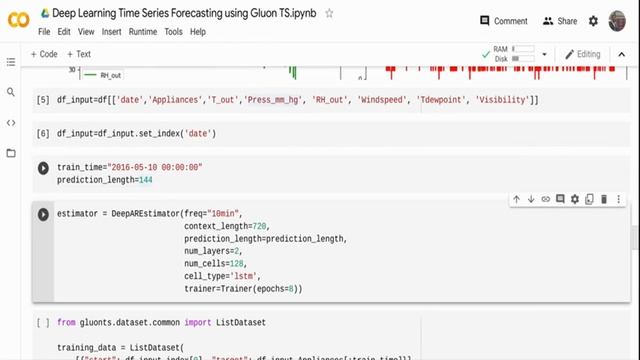Click the train_time date string line
Screen dimensions: 640x360
click(x=129, y=167)
